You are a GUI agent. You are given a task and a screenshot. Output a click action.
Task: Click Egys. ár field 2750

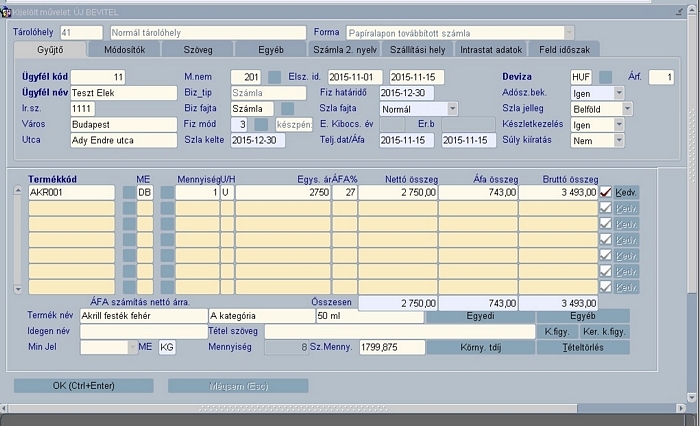coord(283,192)
